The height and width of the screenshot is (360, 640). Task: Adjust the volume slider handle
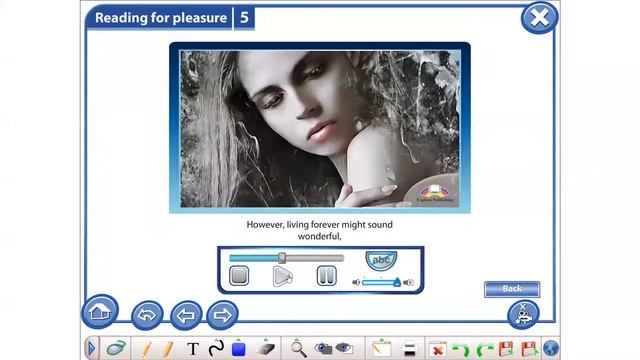click(x=397, y=282)
